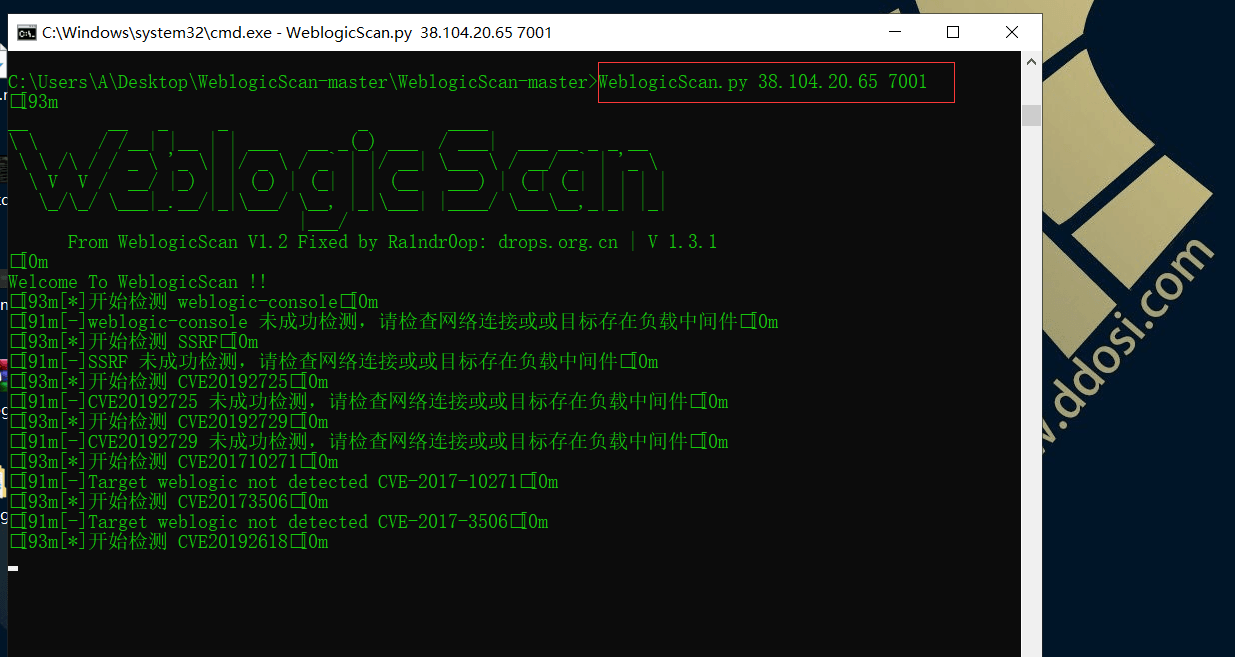Image resolution: width=1235 pixels, height=657 pixels.
Task: Select the SSRF failed detection output line
Action: coord(334,362)
